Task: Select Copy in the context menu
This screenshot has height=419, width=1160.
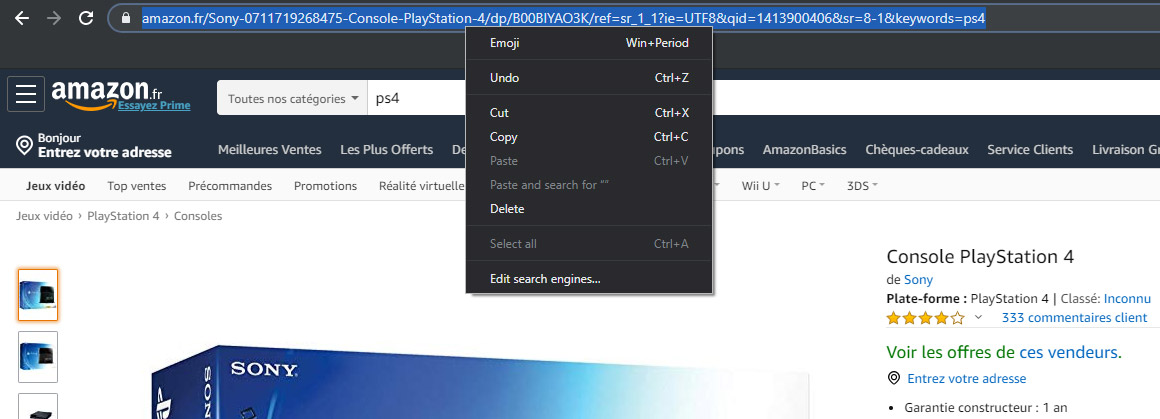Action: [x=589, y=137]
